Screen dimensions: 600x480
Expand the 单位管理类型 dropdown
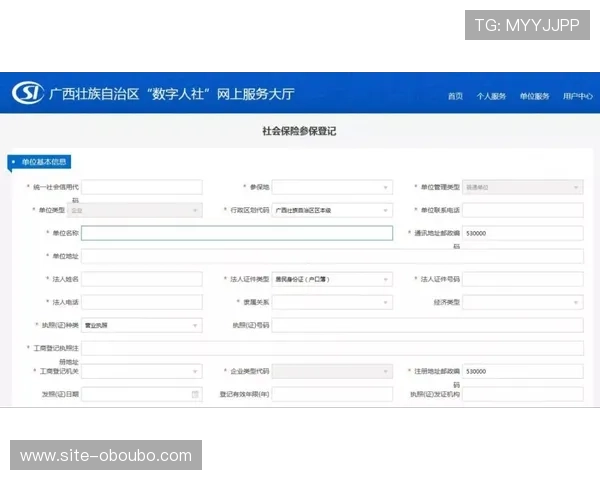pyautogui.click(x=523, y=187)
